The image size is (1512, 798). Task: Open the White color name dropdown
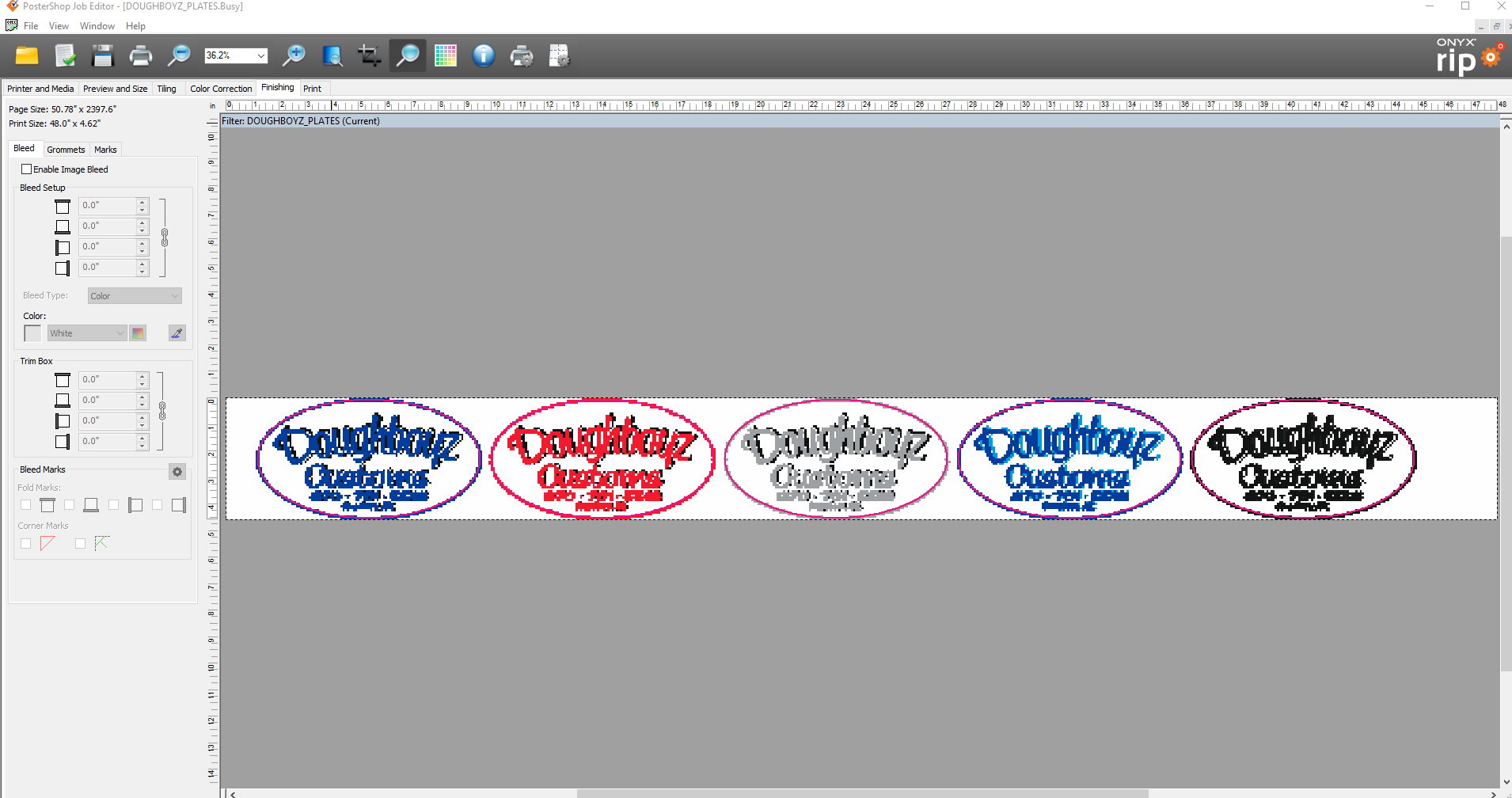[87, 333]
